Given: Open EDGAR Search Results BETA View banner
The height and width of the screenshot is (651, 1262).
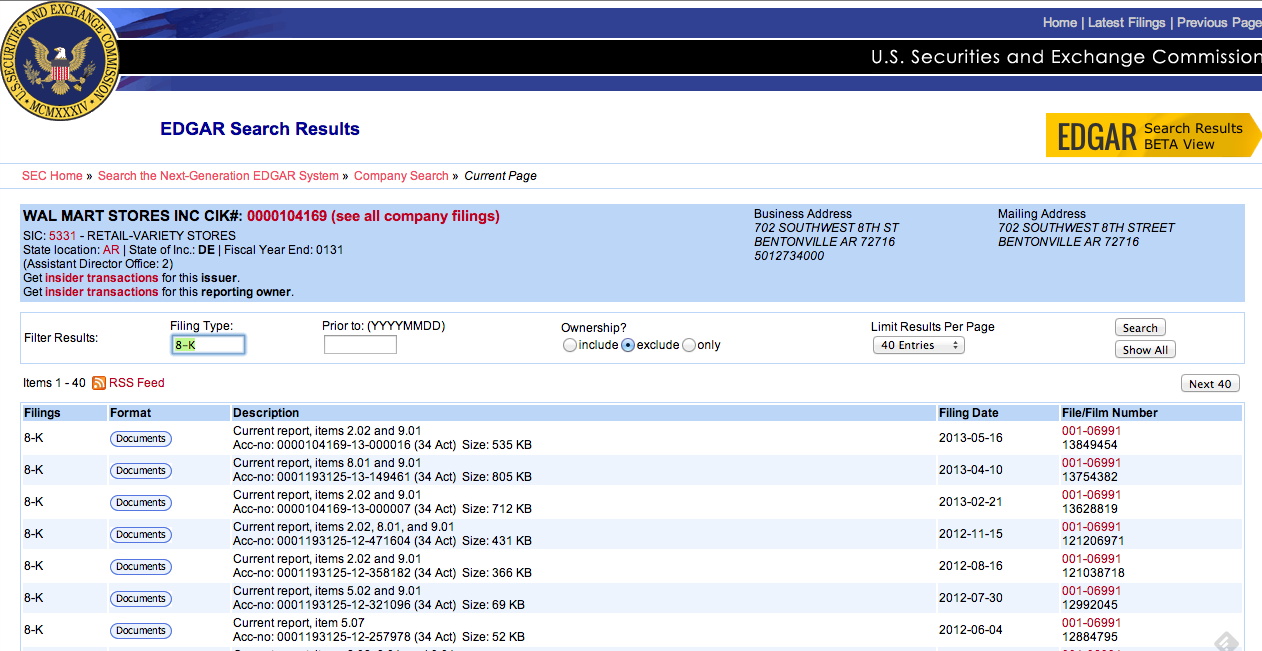Looking at the screenshot, I should [x=1153, y=135].
